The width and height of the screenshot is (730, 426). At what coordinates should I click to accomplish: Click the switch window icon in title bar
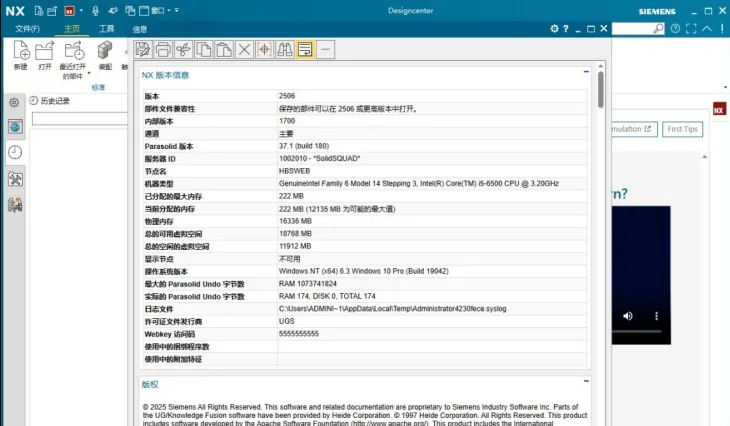point(130,11)
